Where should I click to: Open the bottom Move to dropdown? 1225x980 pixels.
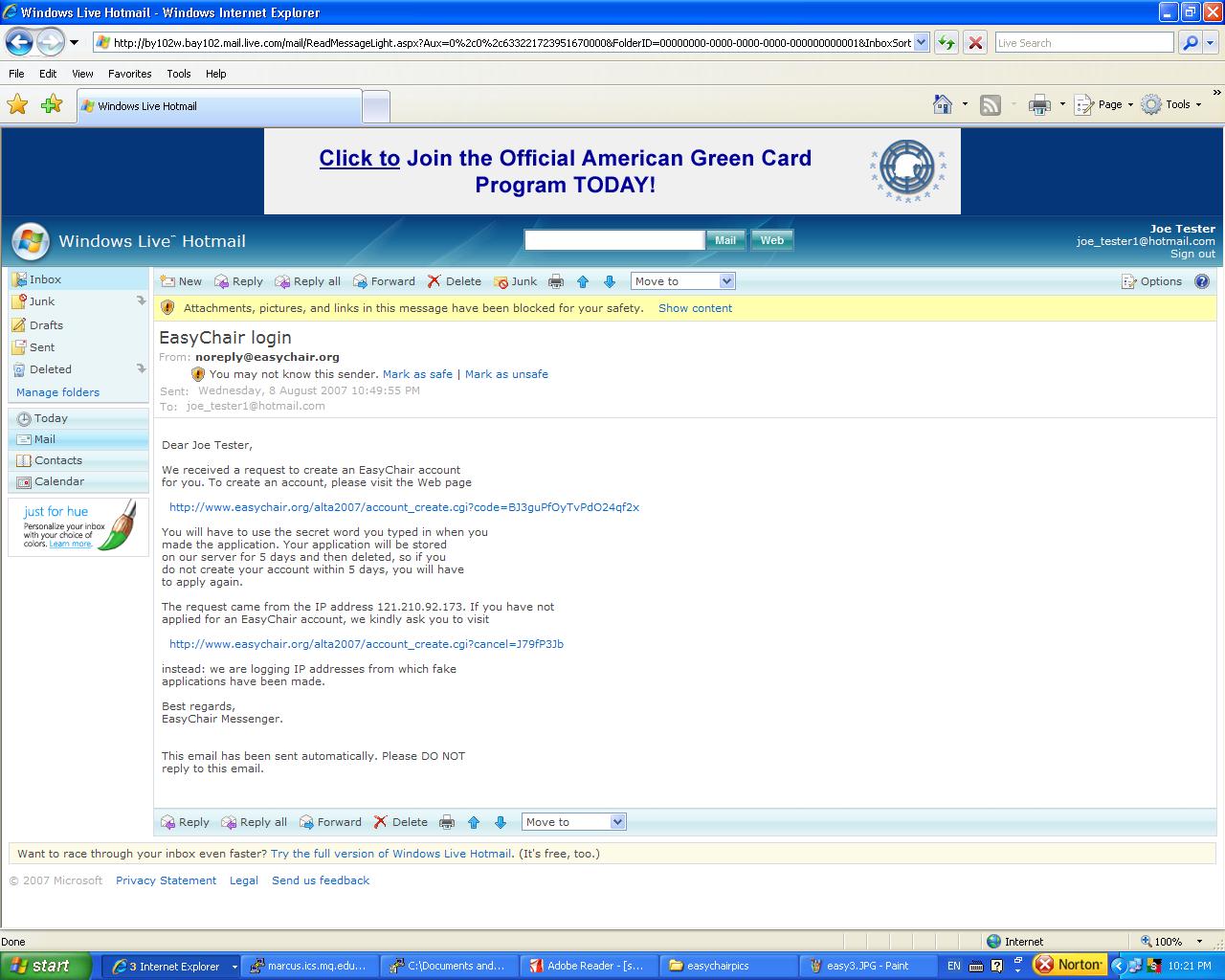(574, 822)
